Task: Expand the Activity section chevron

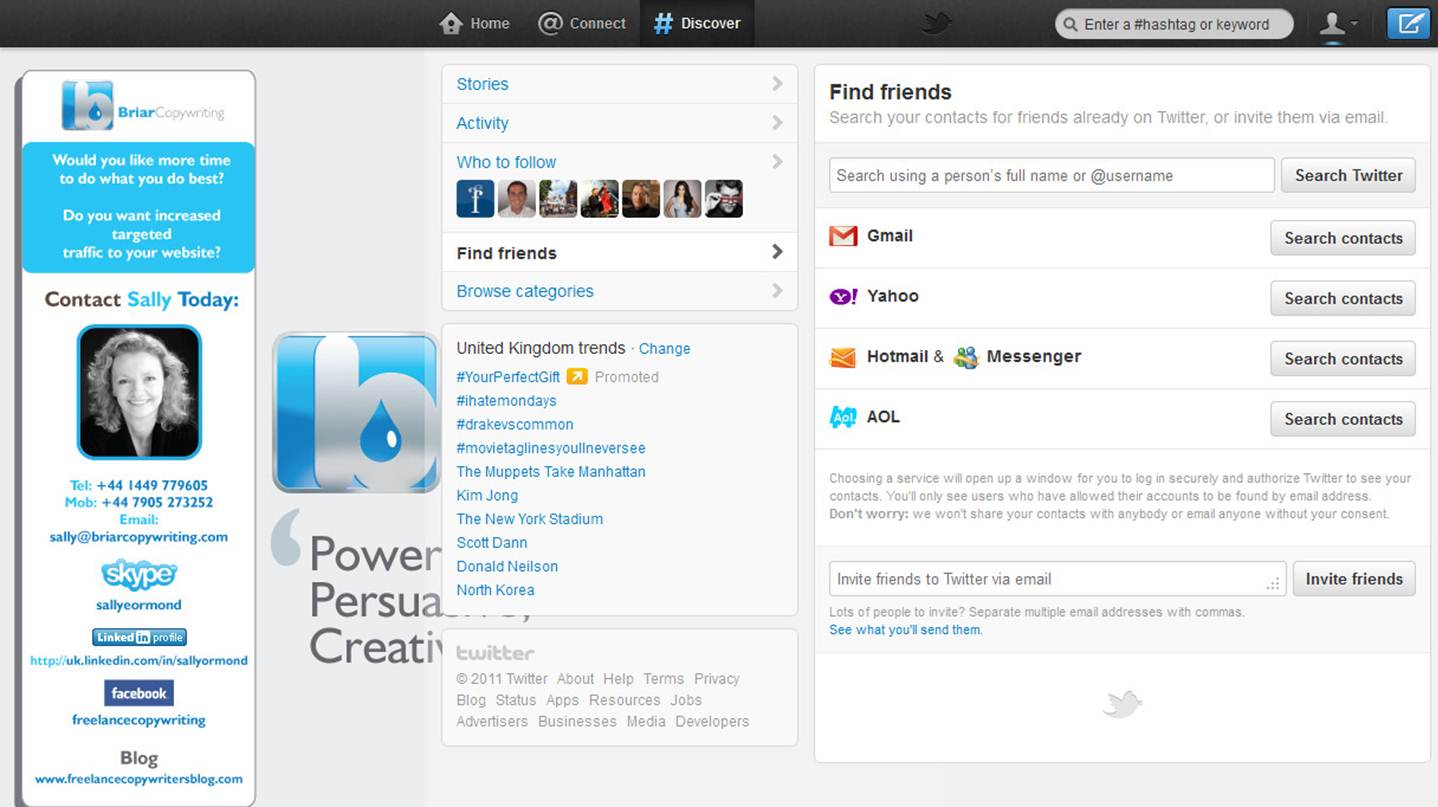Action: [777, 123]
